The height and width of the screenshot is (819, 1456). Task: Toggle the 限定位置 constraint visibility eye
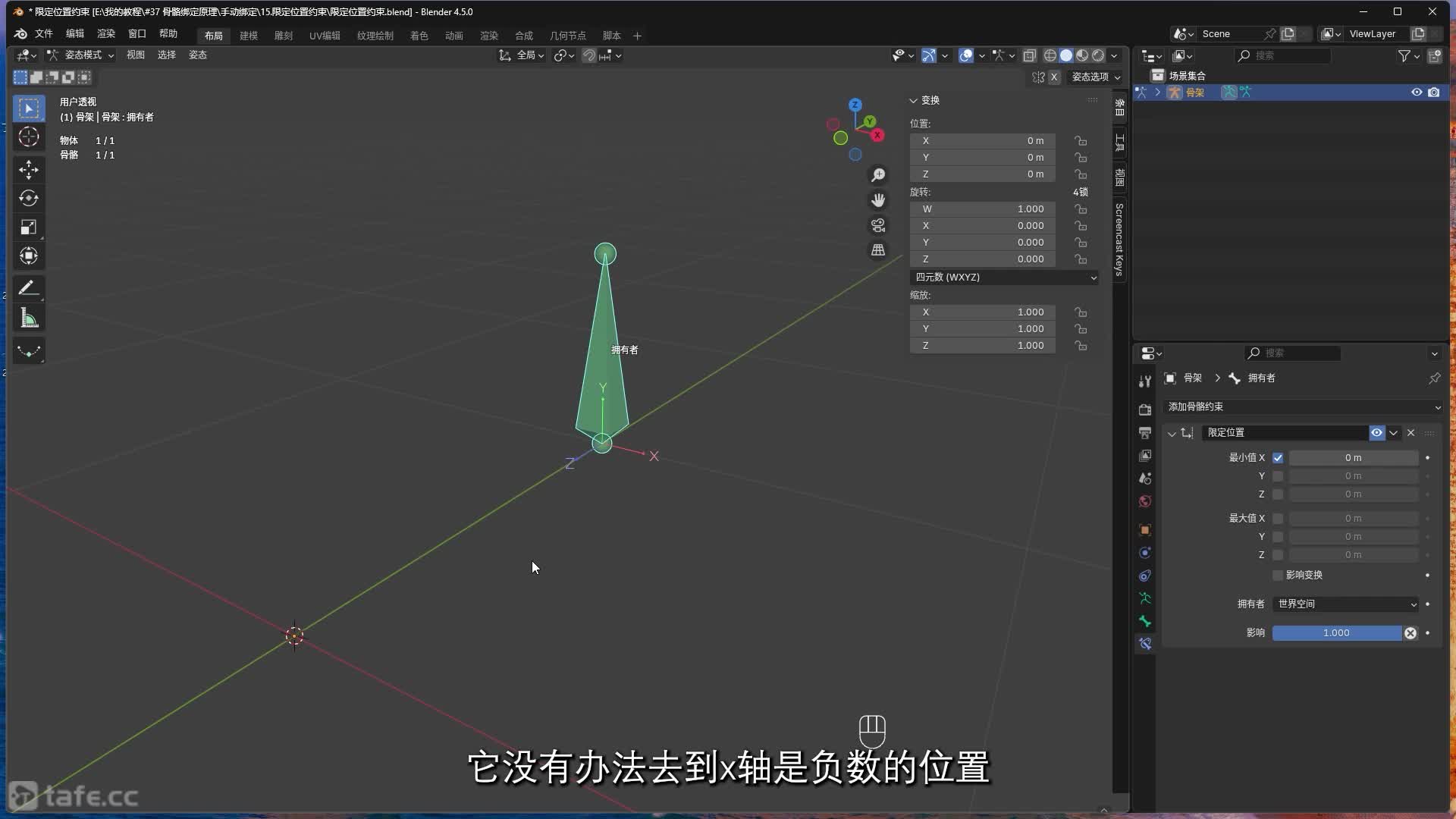click(x=1376, y=433)
